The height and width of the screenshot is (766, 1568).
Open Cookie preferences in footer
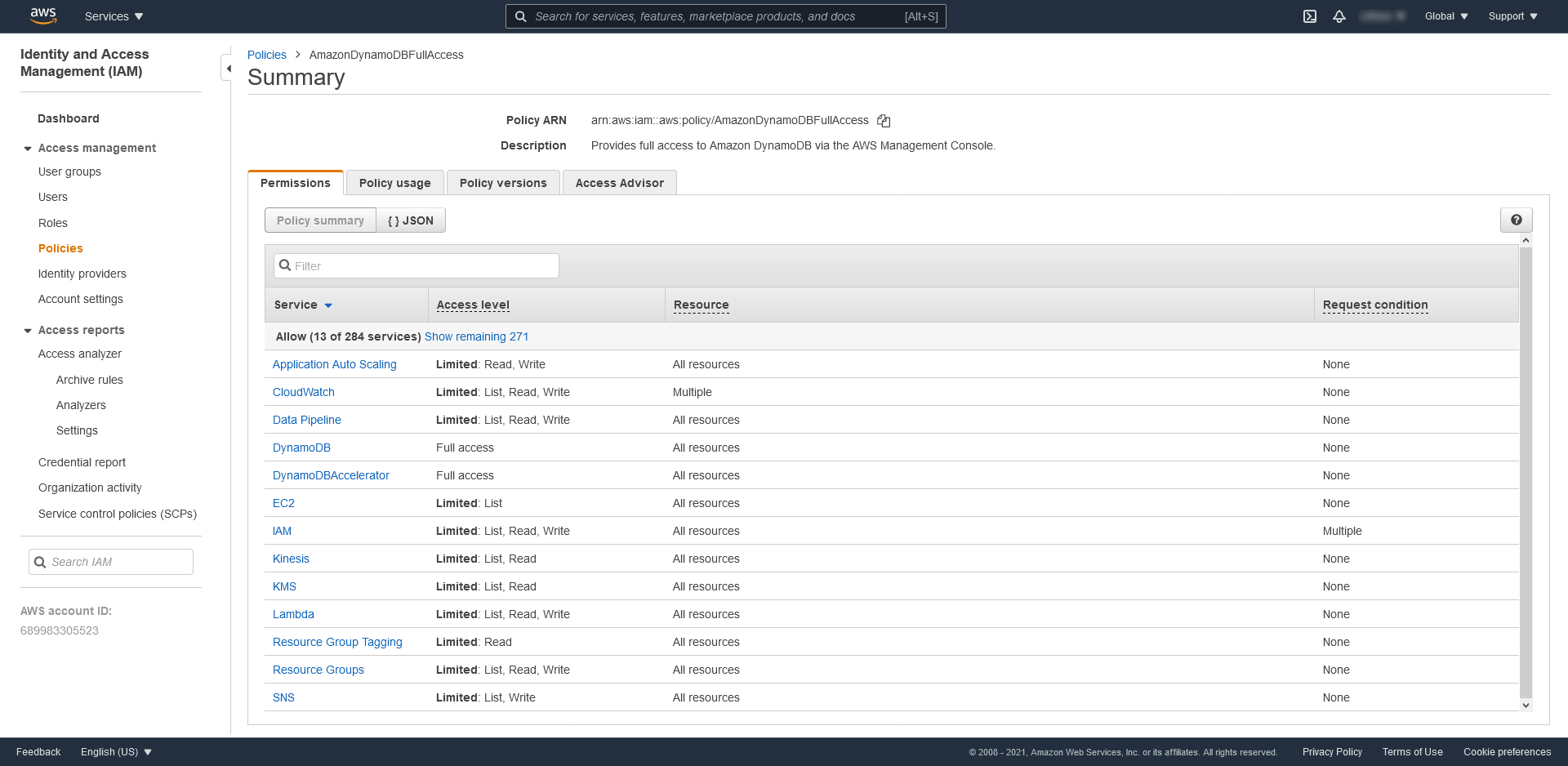(1507, 752)
